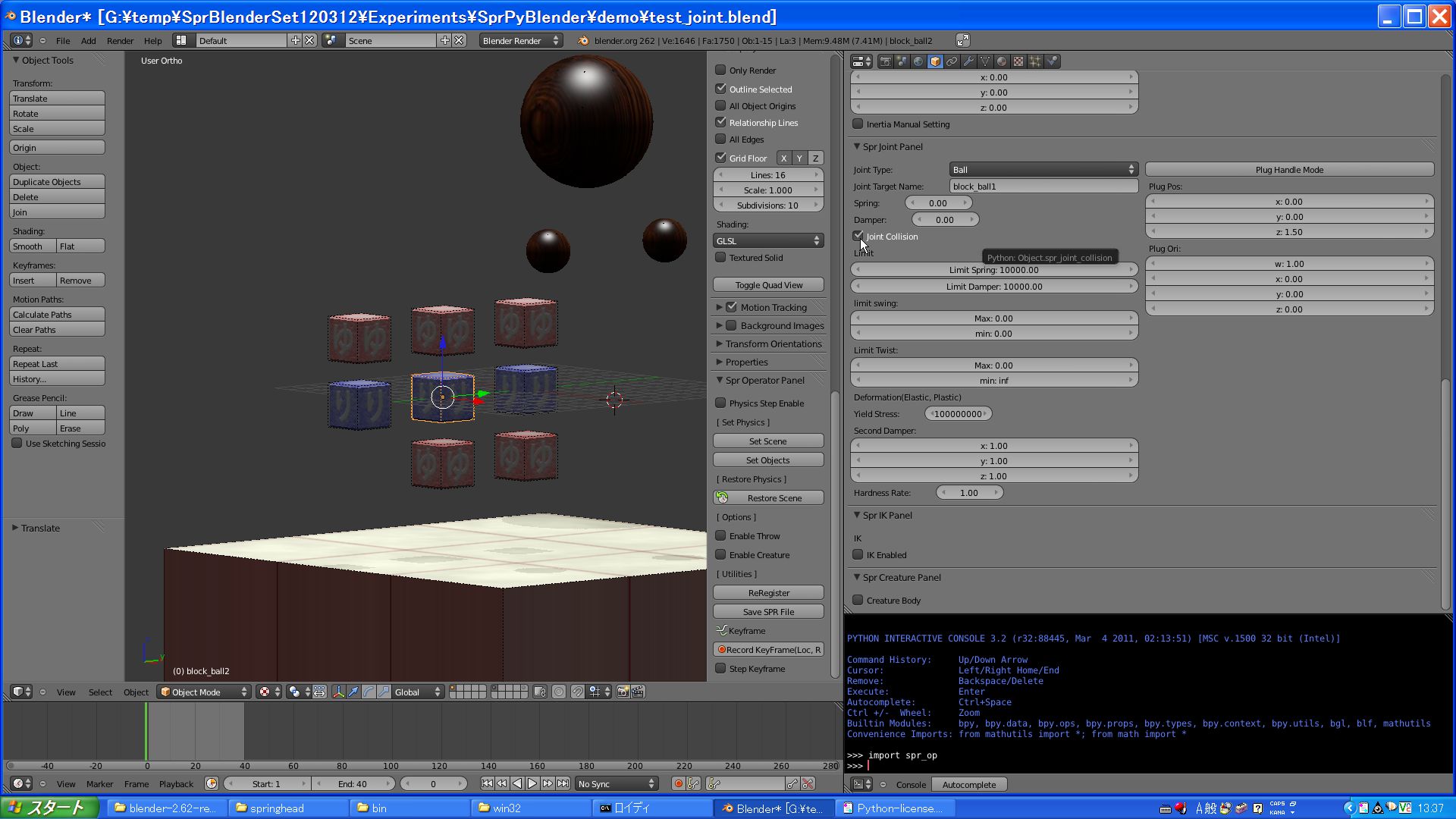Click the proportional editing circle icon
Image resolution: width=1456 pixels, height=819 pixels.
click(559, 692)
